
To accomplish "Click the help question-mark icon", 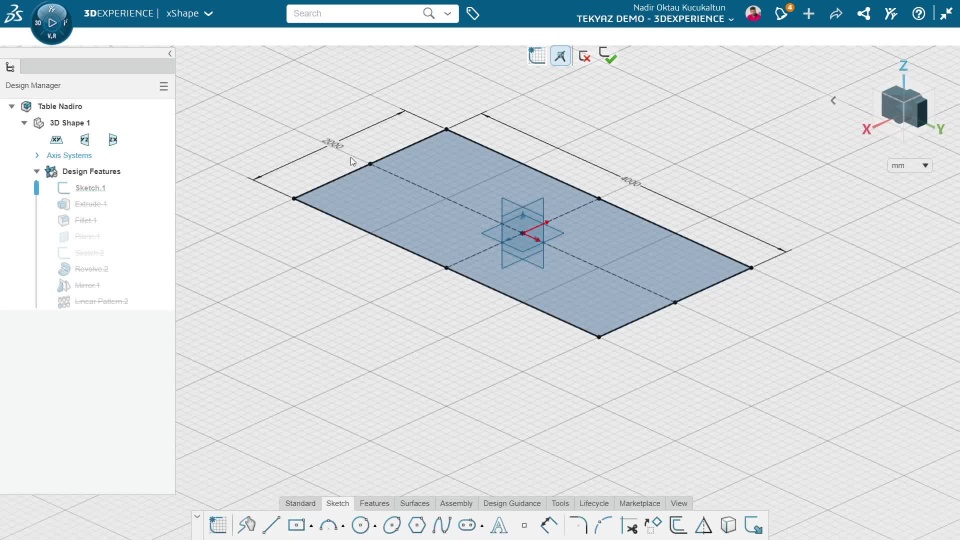I will [x=918, y=13].
